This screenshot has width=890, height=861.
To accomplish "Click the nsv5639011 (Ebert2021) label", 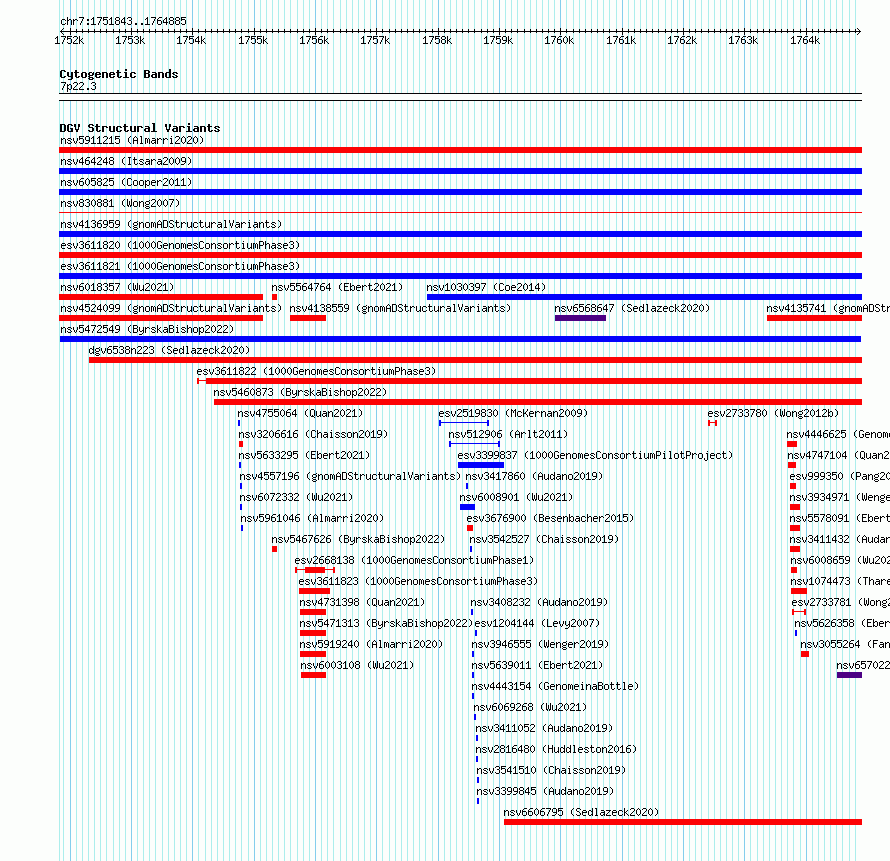I will click(x=538, y=665).
